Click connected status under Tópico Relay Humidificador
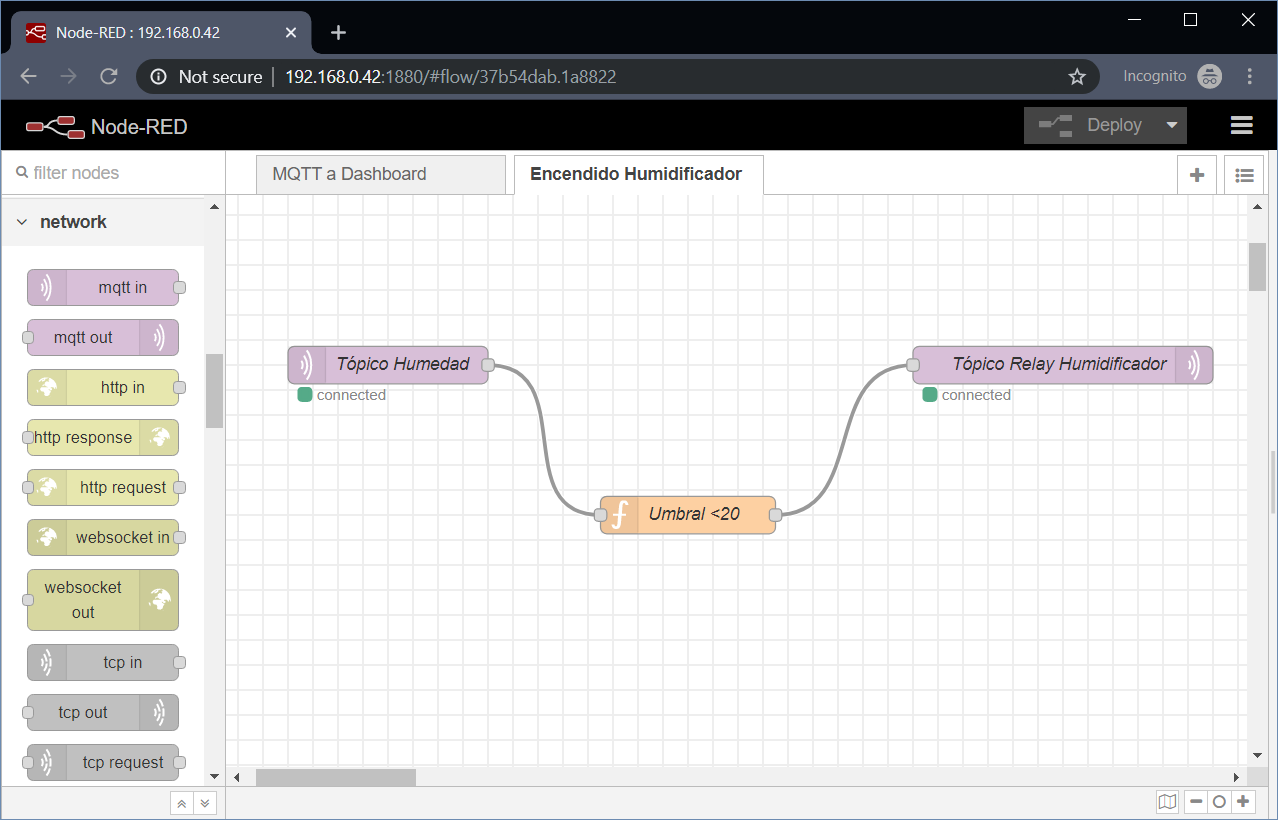The width and height of the screenshot is (1278, 820). [967, 395]
